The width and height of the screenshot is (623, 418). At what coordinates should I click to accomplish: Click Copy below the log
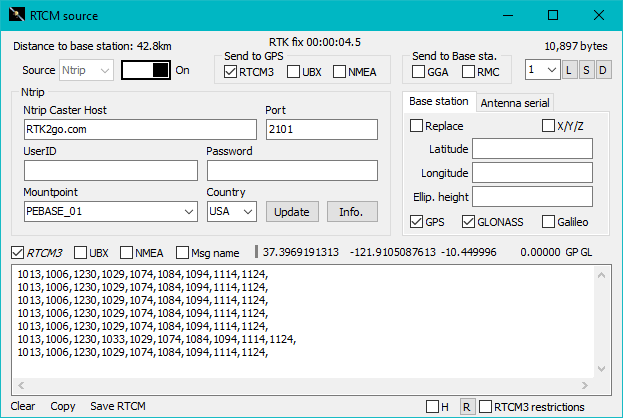pyautogui.click(x=63, y=406)
